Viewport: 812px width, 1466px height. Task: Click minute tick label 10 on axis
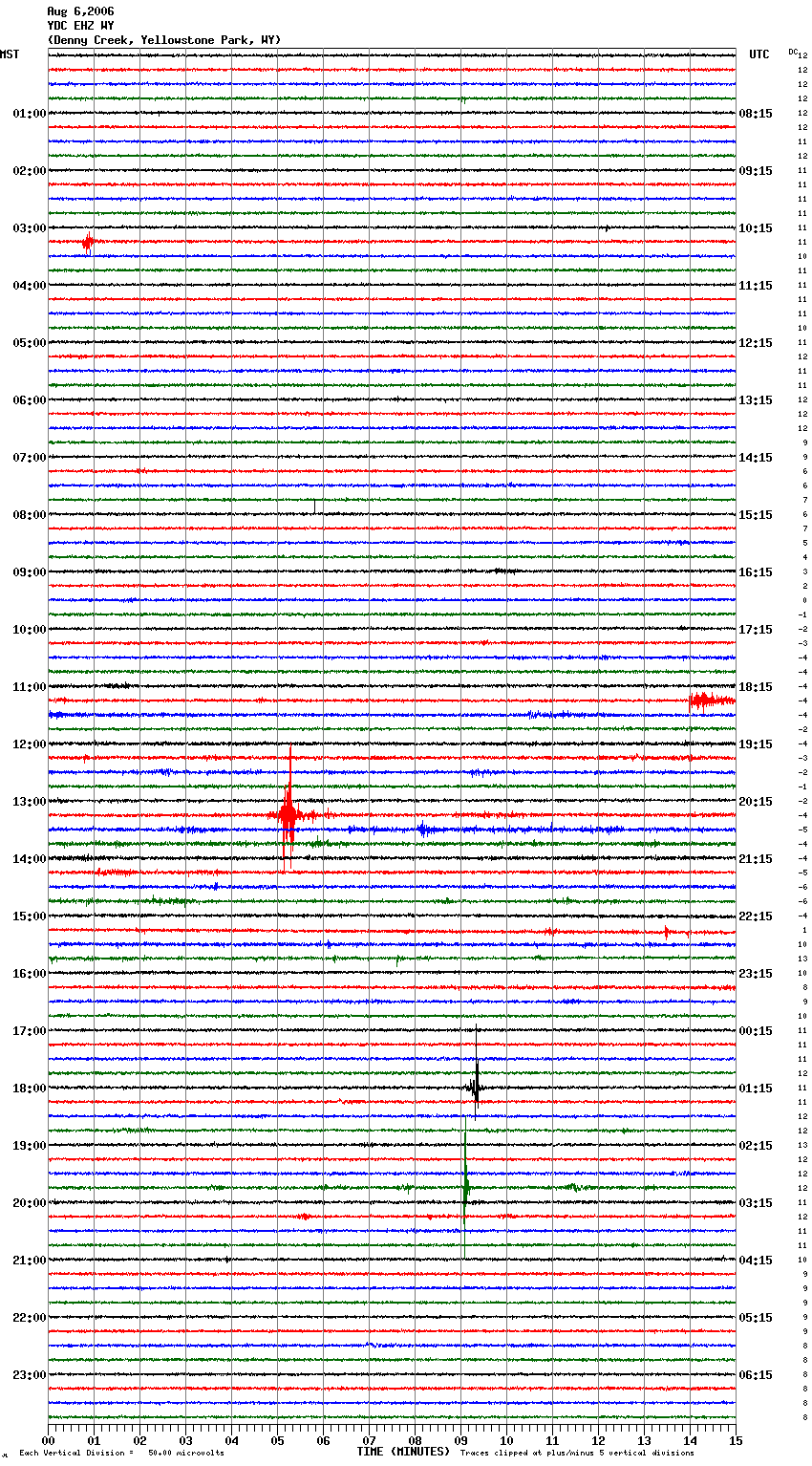pos(506,1440)
